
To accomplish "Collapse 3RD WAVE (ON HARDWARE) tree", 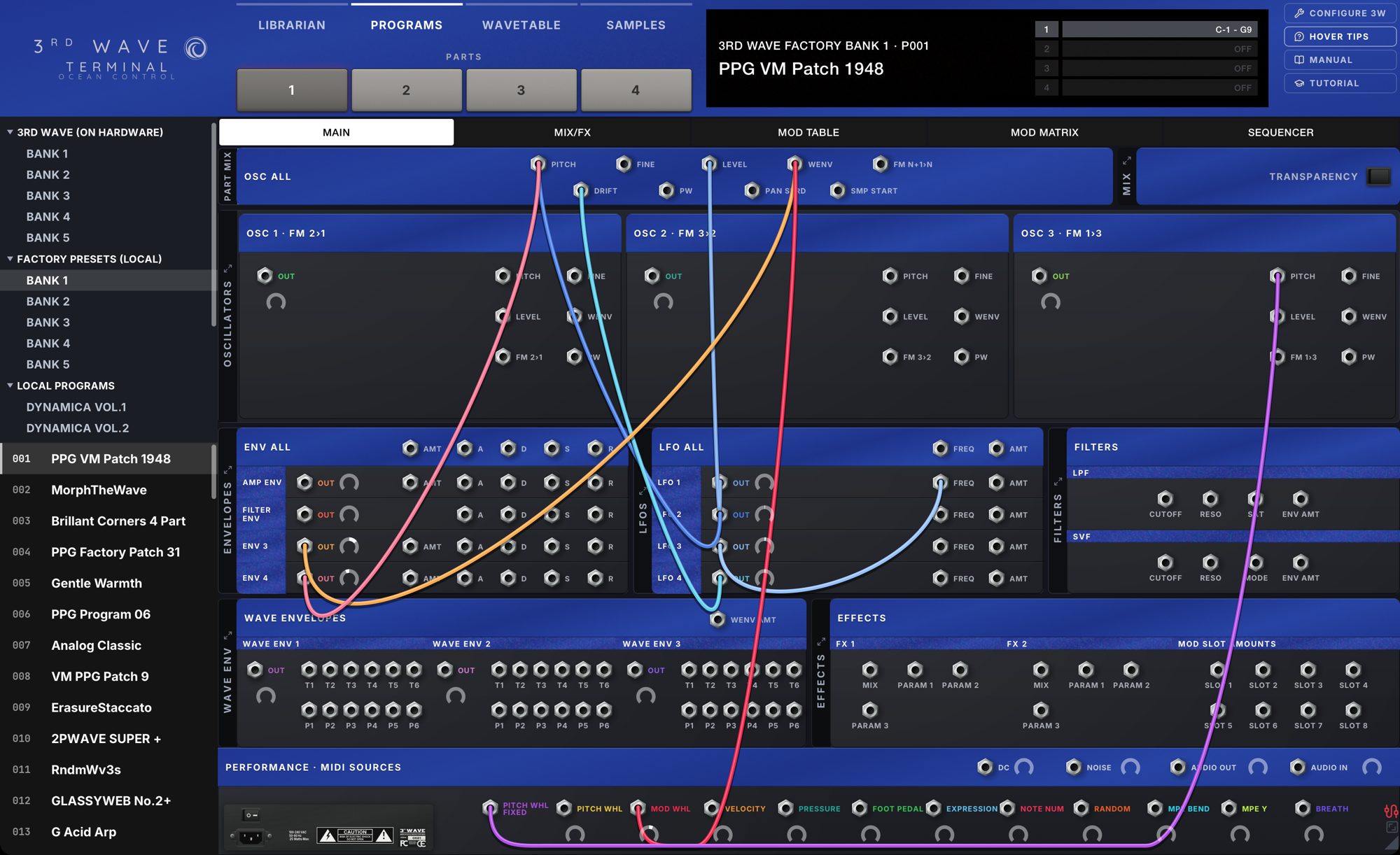I will 10,132.
